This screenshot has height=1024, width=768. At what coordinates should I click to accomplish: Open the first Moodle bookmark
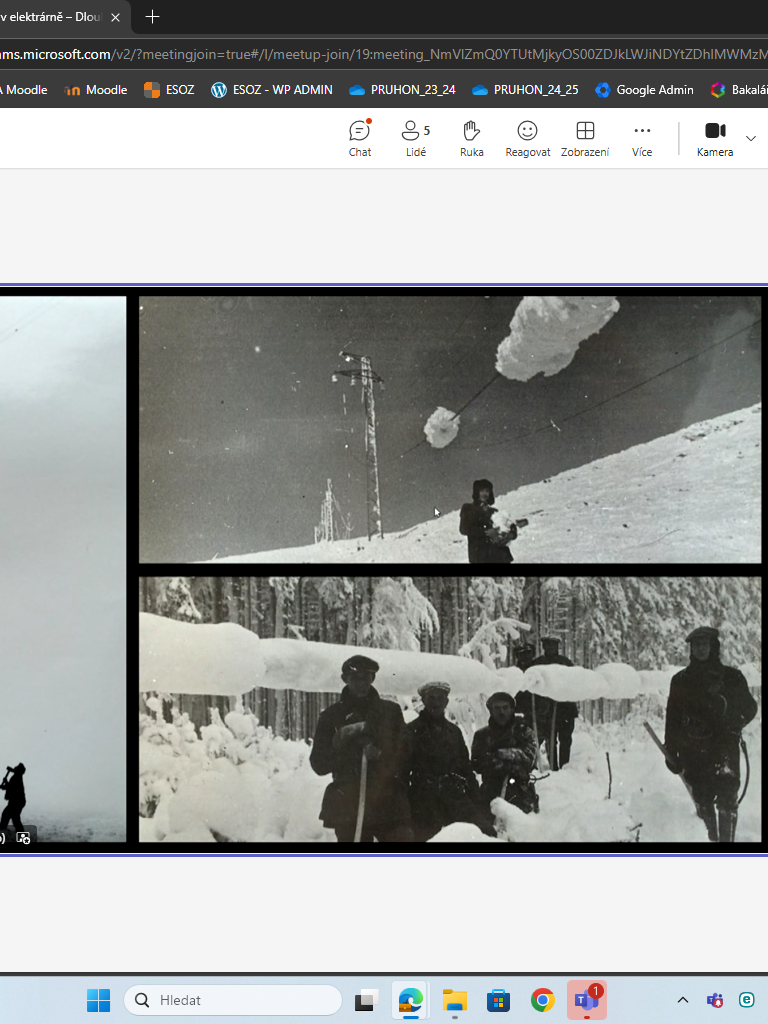pos(24,90)
